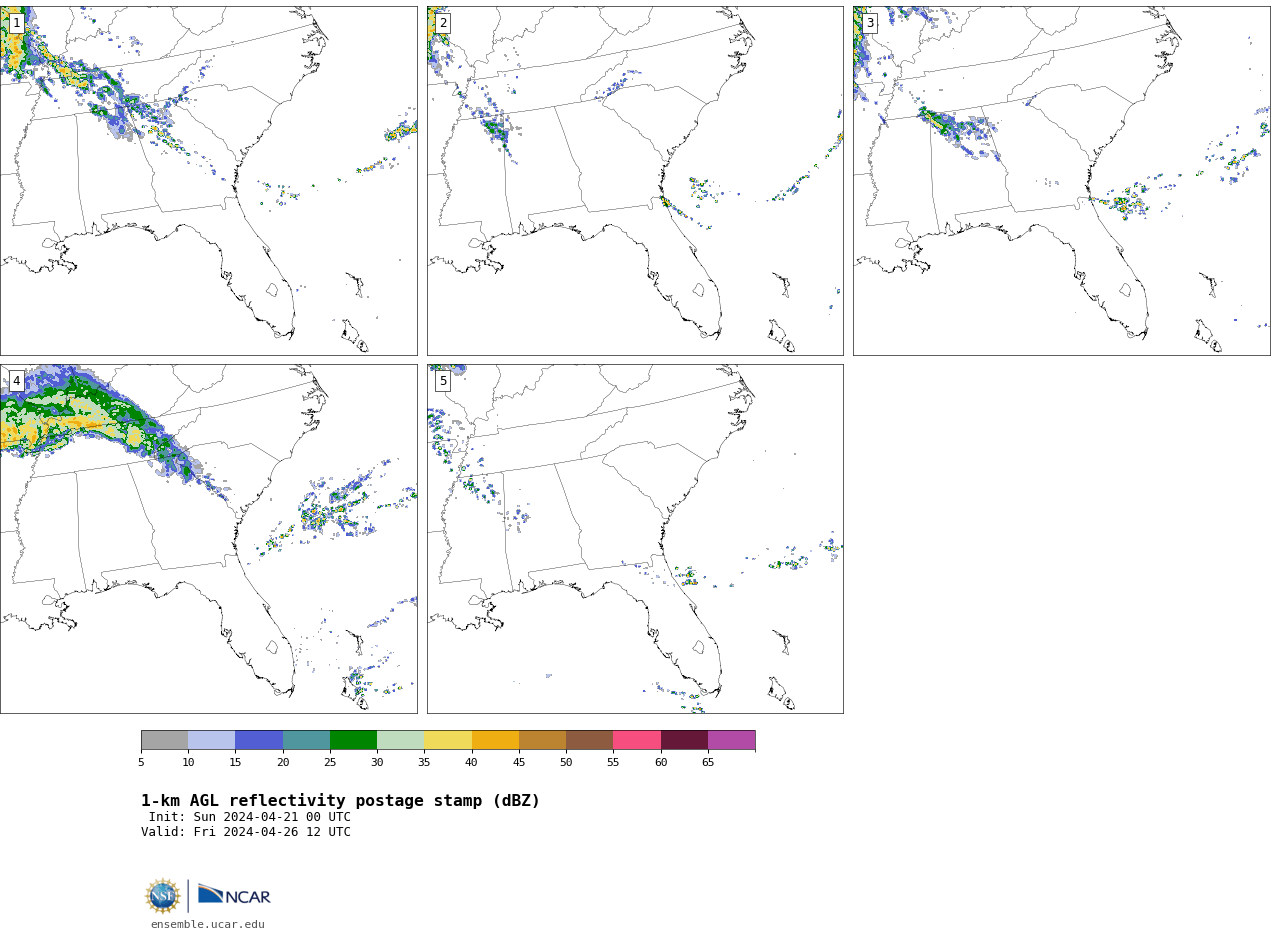
Task: Click the member label box '2'
Action: click(443, 23)
